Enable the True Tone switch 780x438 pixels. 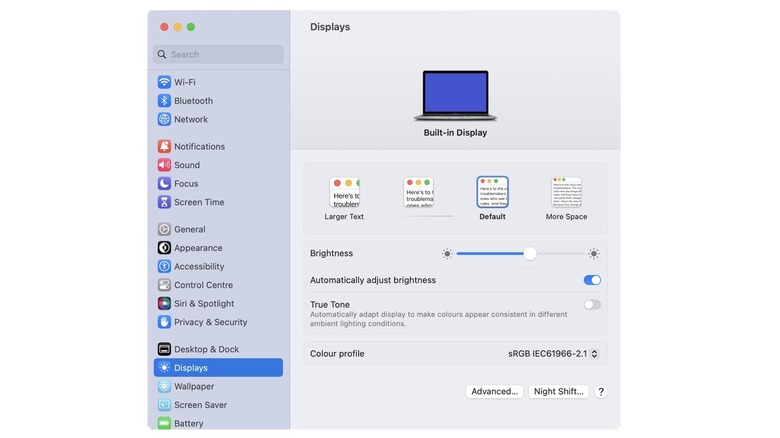592,305
